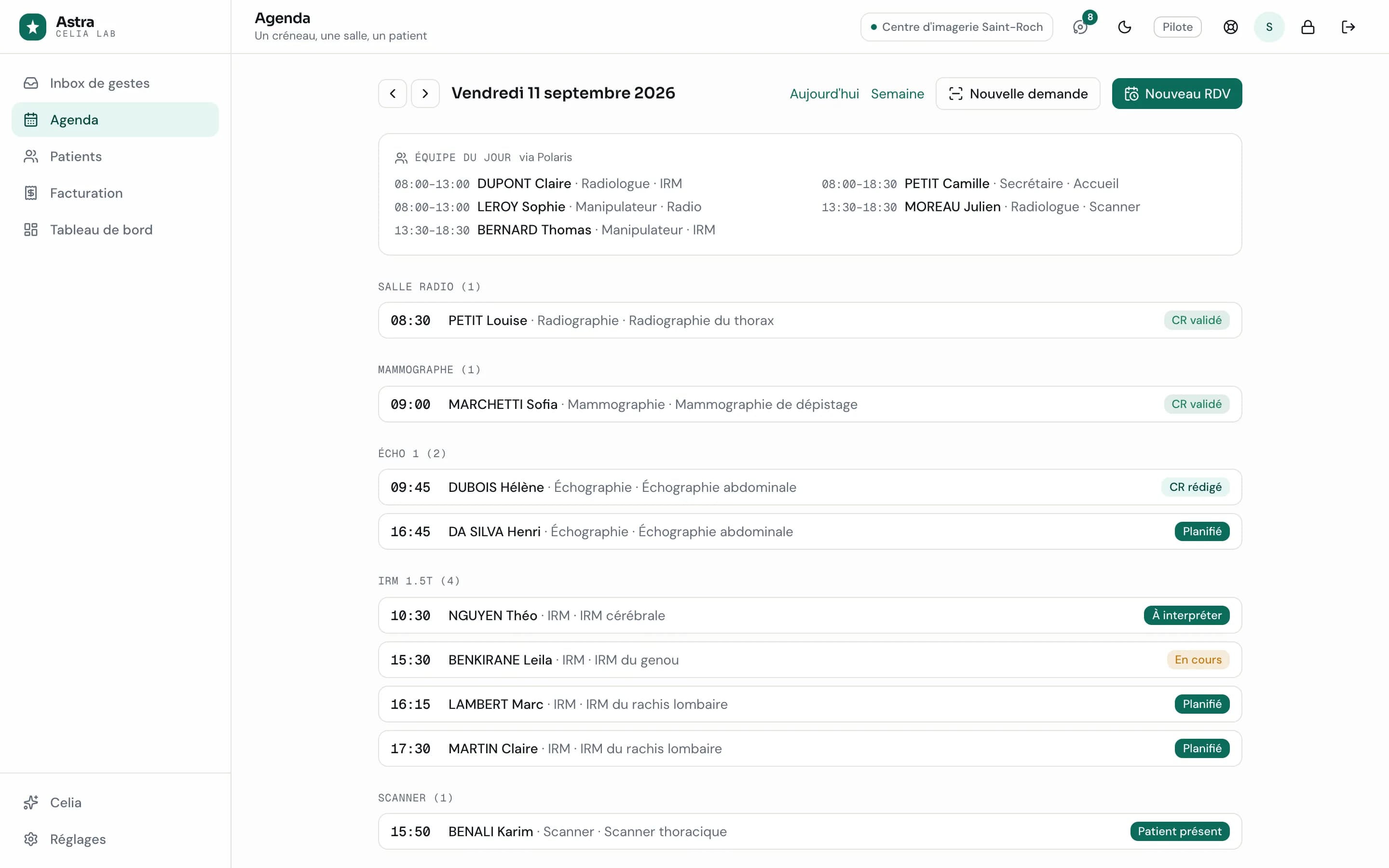1389x868 pixels.
Task: Open the Celia assistant
Action: pyautogui.click(x=115, y=802)
